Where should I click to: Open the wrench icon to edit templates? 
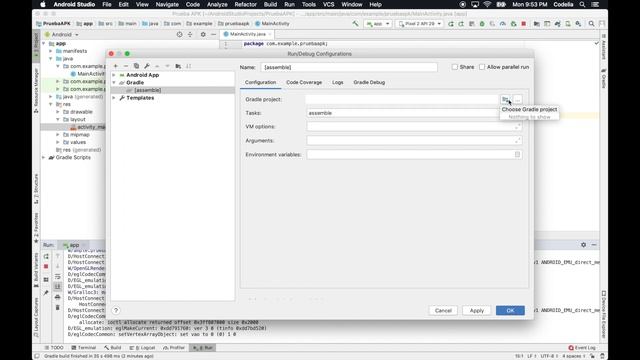[x=147, y=66]
